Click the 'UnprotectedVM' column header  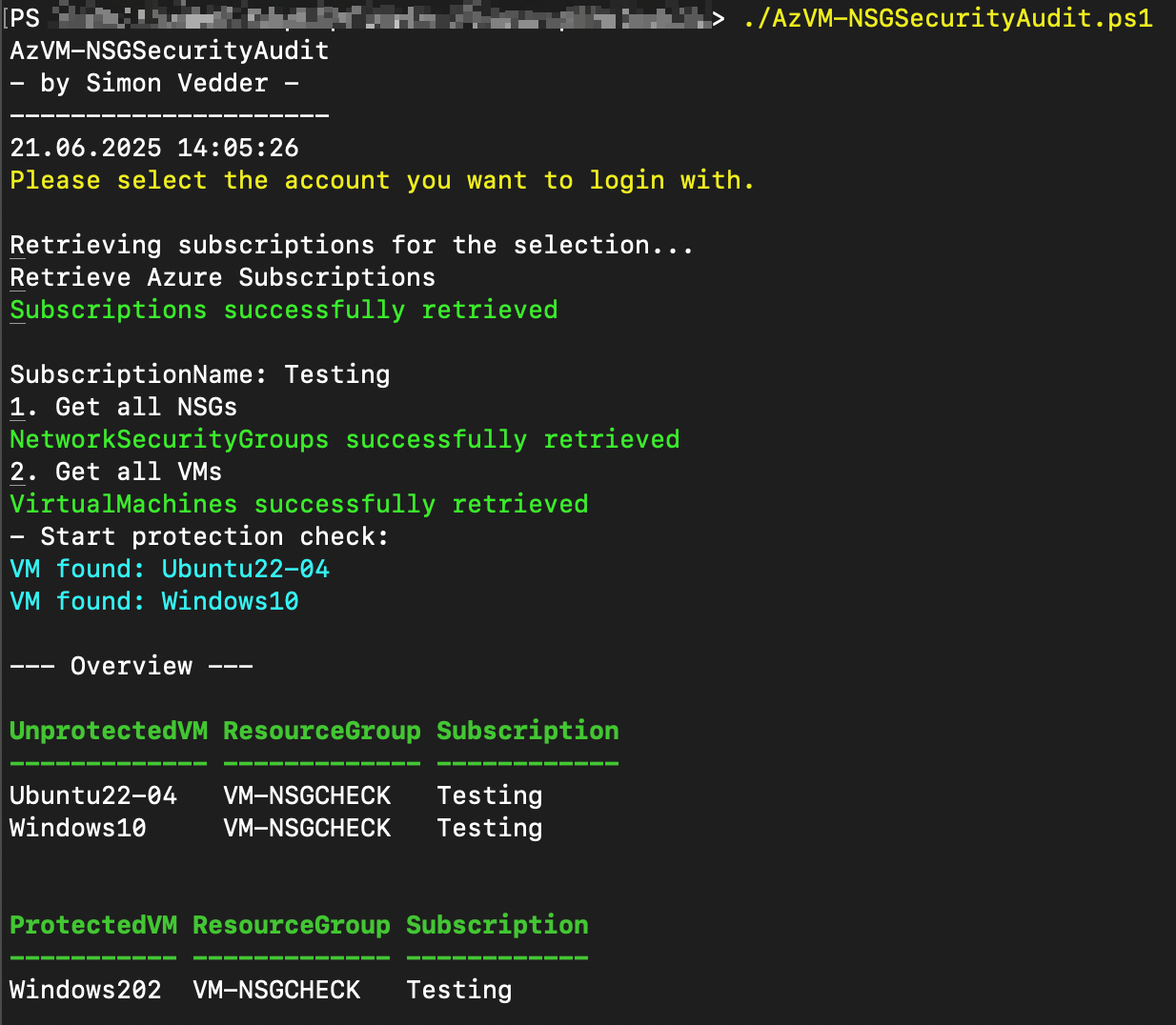point(109,731)
